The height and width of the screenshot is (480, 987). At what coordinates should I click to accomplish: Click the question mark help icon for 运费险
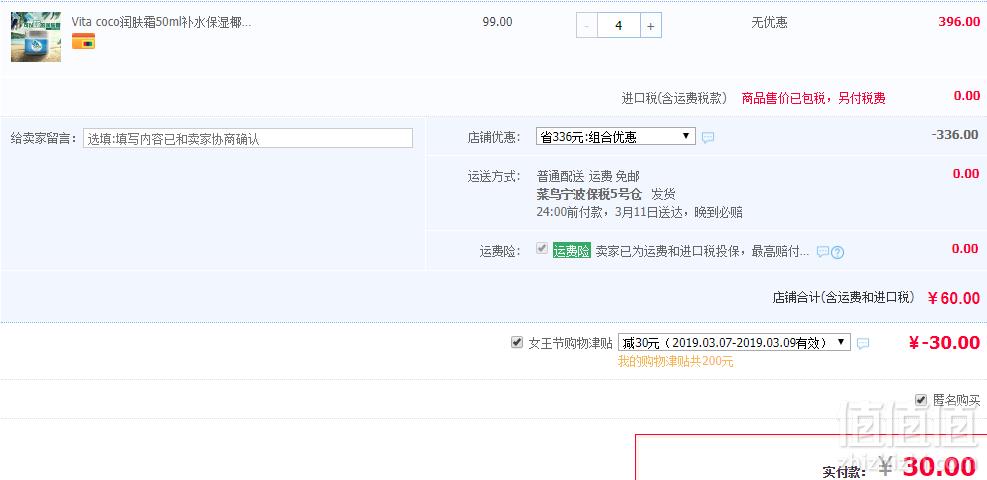point(837,252)
